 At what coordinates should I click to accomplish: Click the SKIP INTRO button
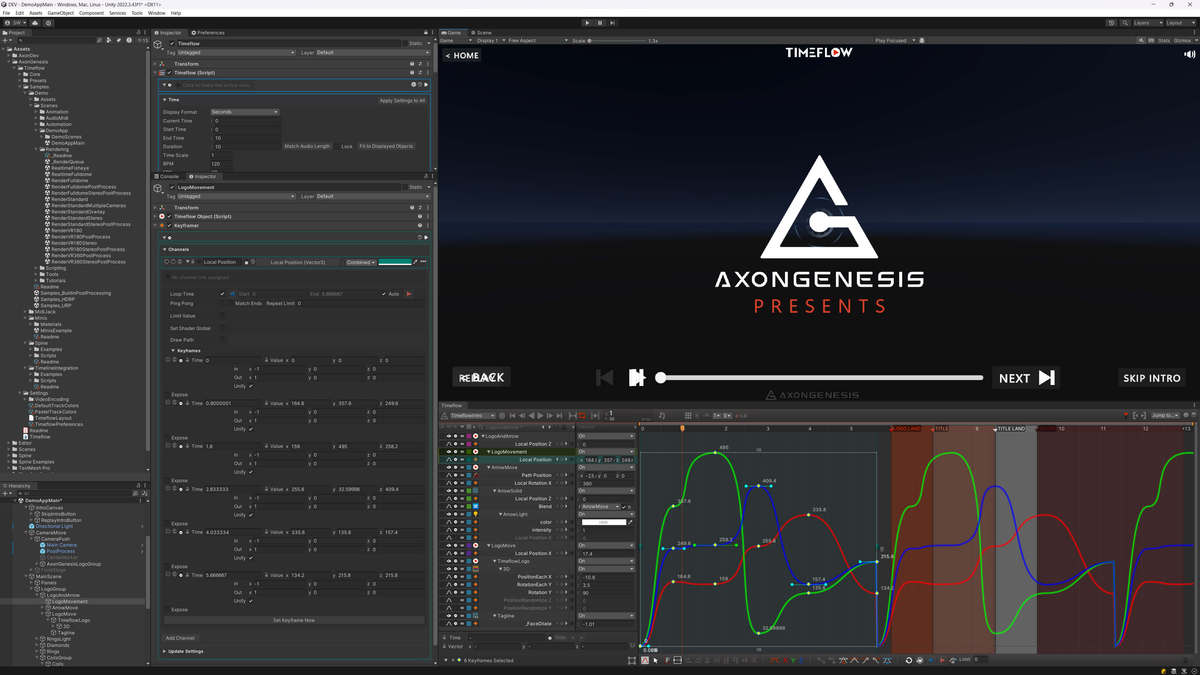coord(1151,378)
